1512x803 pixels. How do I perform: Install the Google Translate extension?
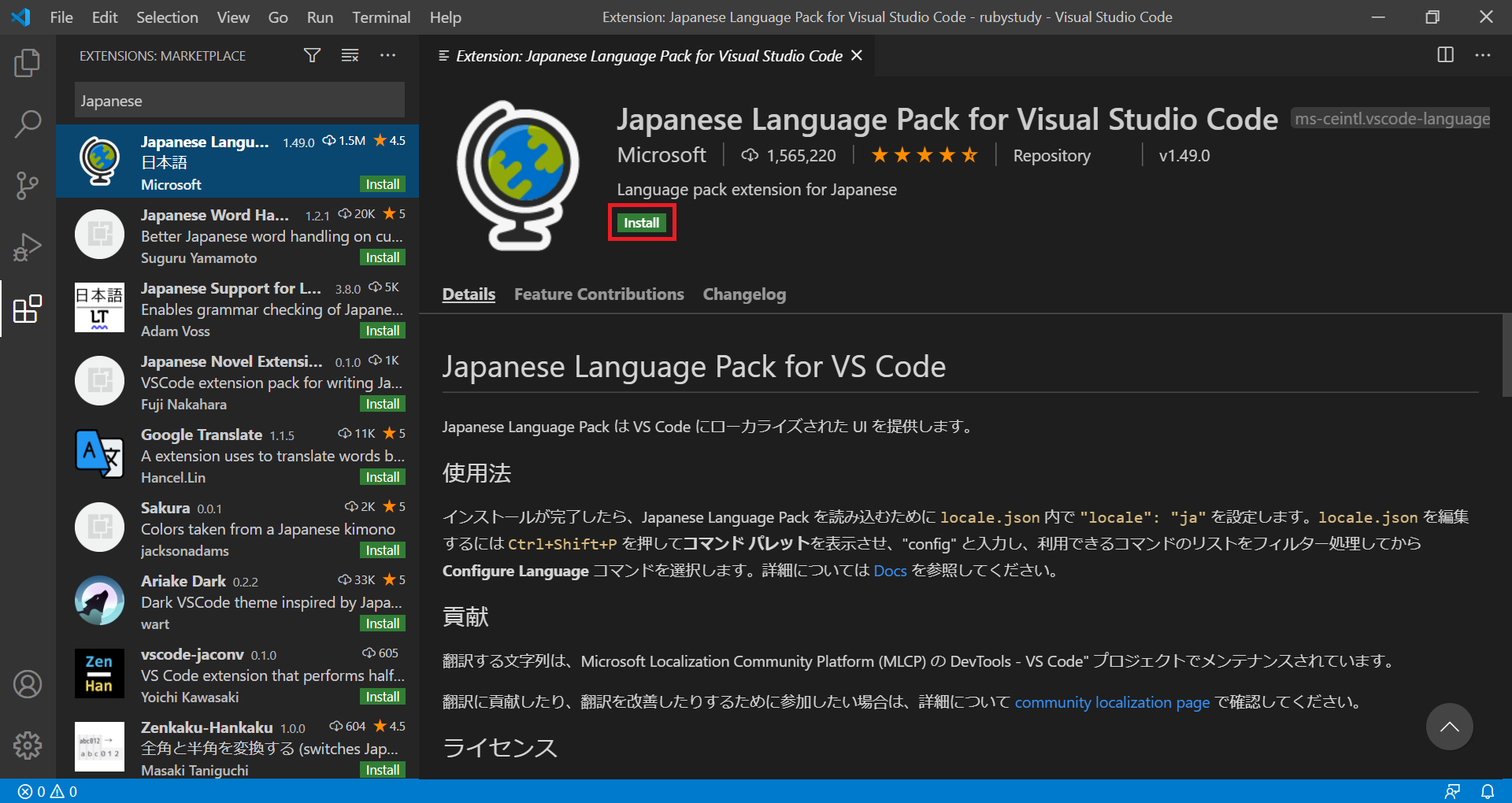point(383,477)
